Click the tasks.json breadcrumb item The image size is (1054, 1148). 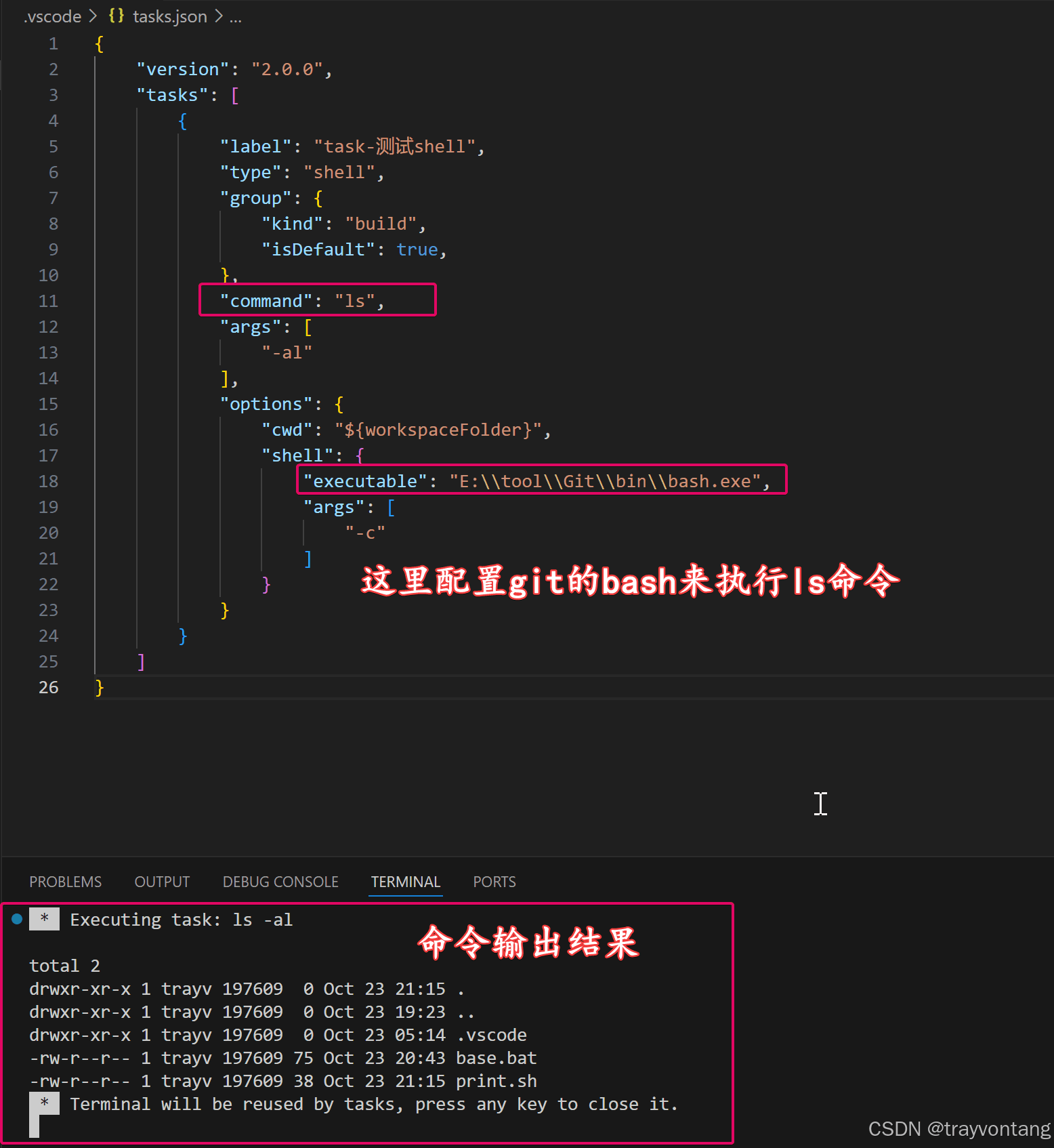(170, 16)
